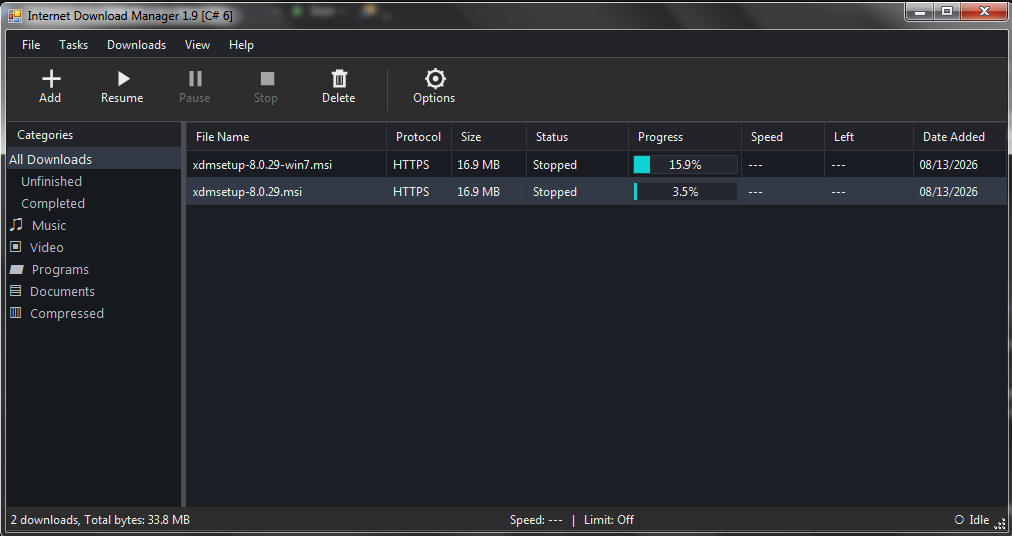This screenshot has width=1012, height=536.
Task: Select the Compressed category
Action: tap(66, 313)
